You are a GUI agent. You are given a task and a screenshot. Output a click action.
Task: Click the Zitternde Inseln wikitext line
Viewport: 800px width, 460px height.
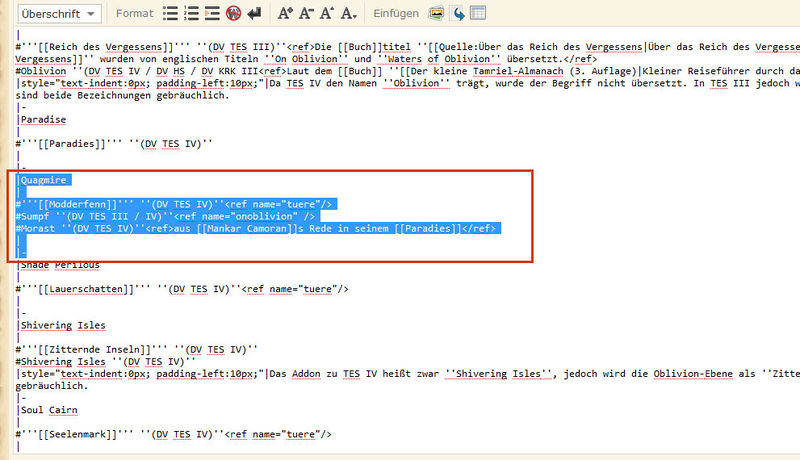[130, 349]
